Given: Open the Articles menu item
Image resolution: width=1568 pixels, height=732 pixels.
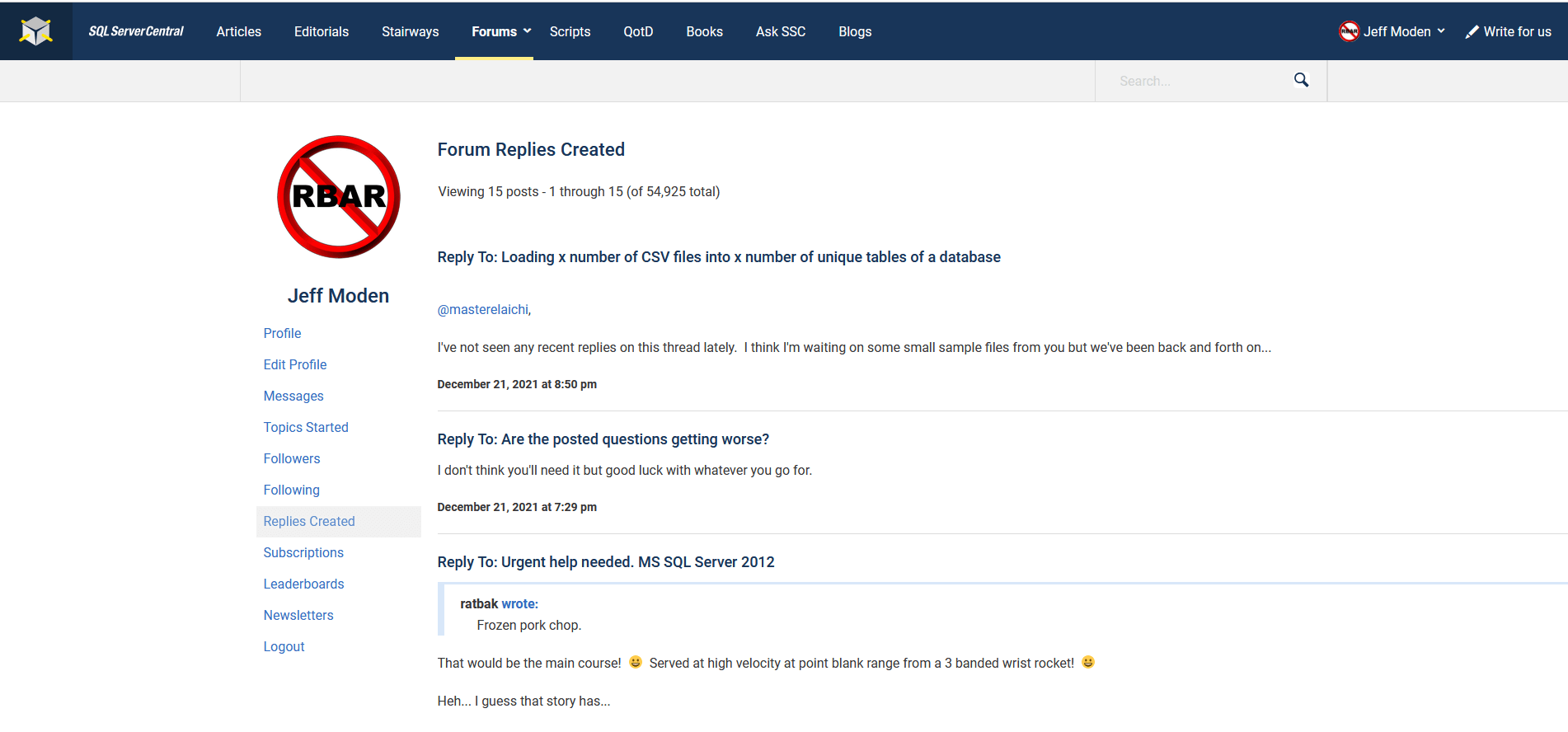Looking at the screenshot, I should pyautogui.click(x=239, y=31).
